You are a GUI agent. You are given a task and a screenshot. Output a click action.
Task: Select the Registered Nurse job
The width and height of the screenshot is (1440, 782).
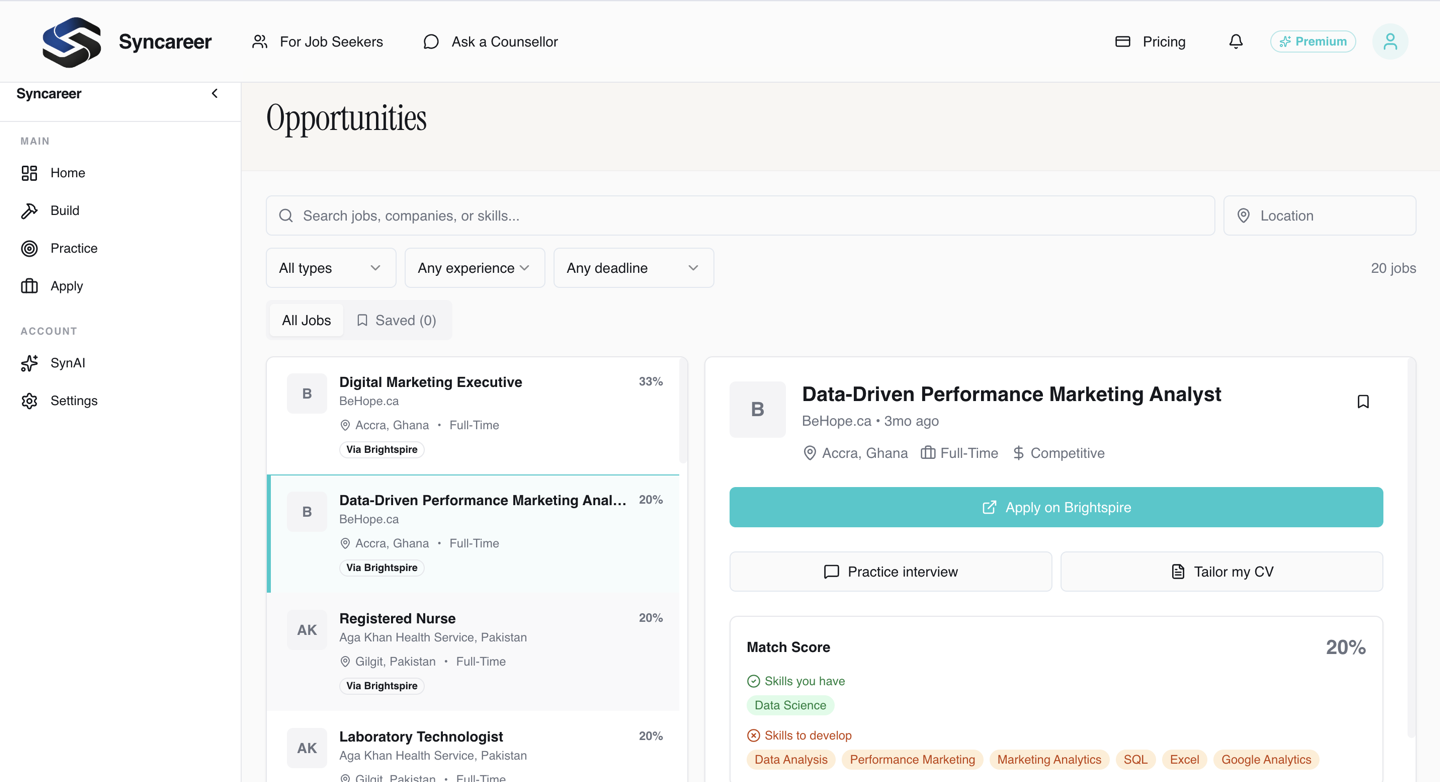pos(473,652)
